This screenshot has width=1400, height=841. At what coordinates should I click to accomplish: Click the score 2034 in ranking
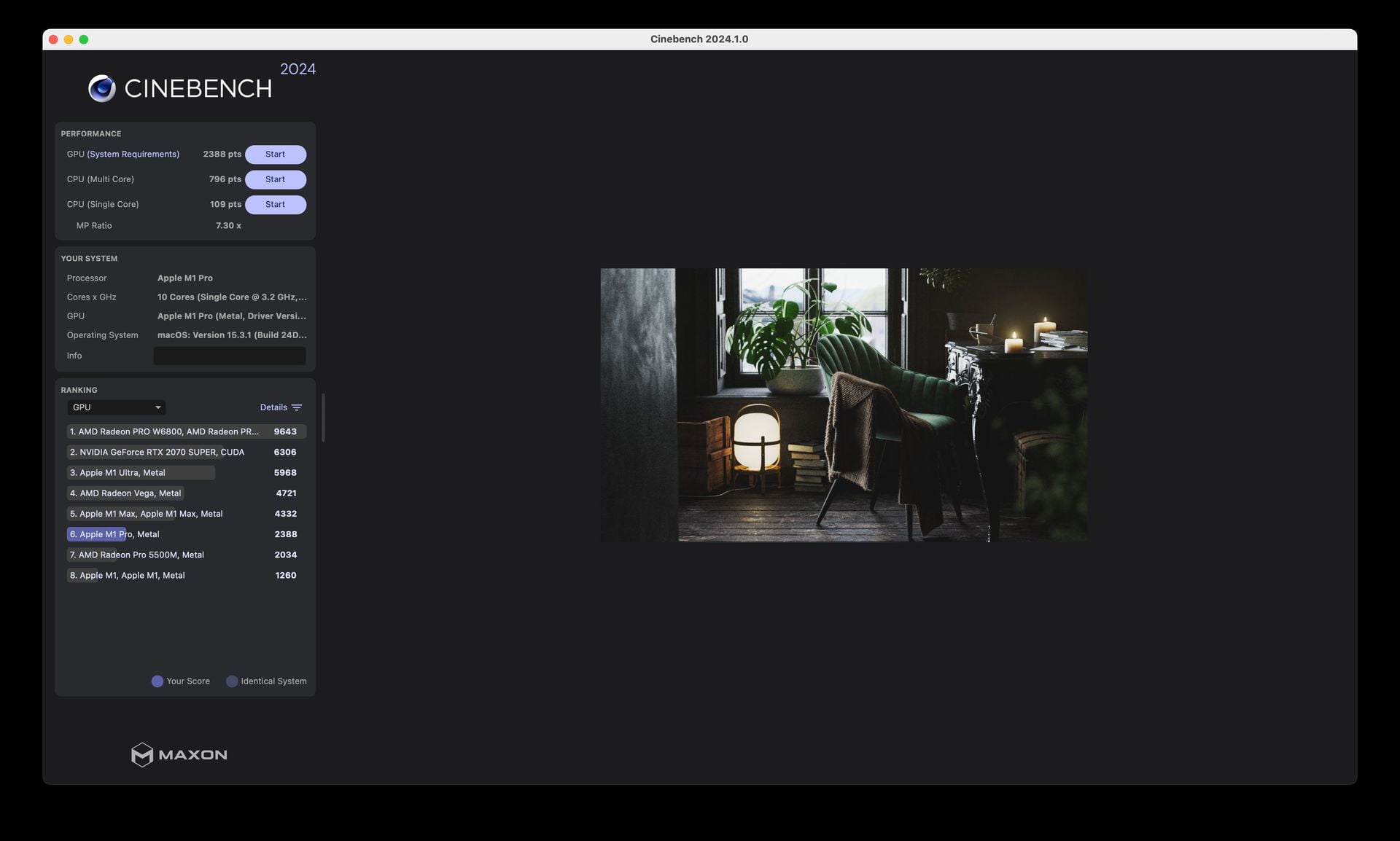point(286,555)
